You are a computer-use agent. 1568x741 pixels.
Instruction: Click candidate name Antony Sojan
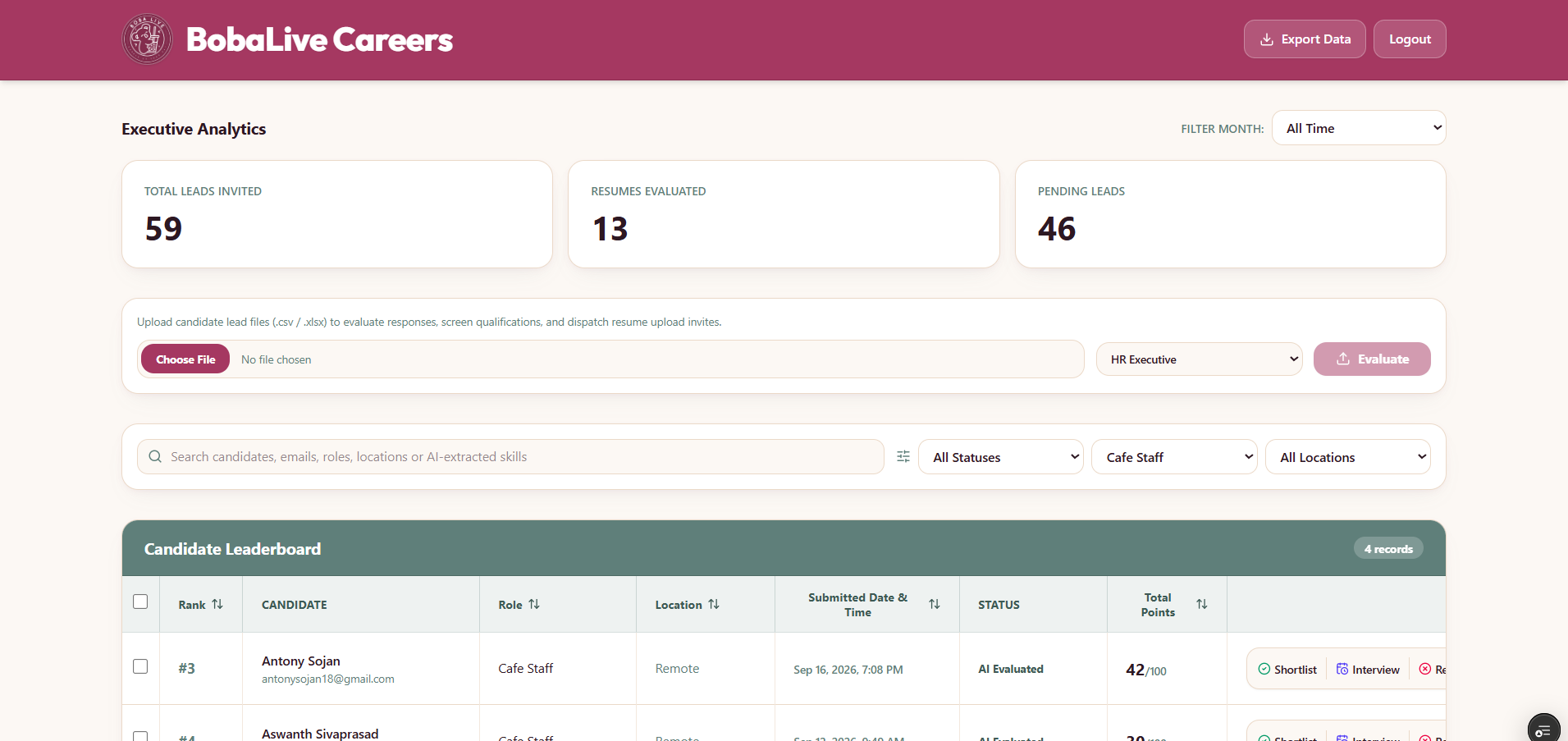pyautogui.click(x=301, y=661)
